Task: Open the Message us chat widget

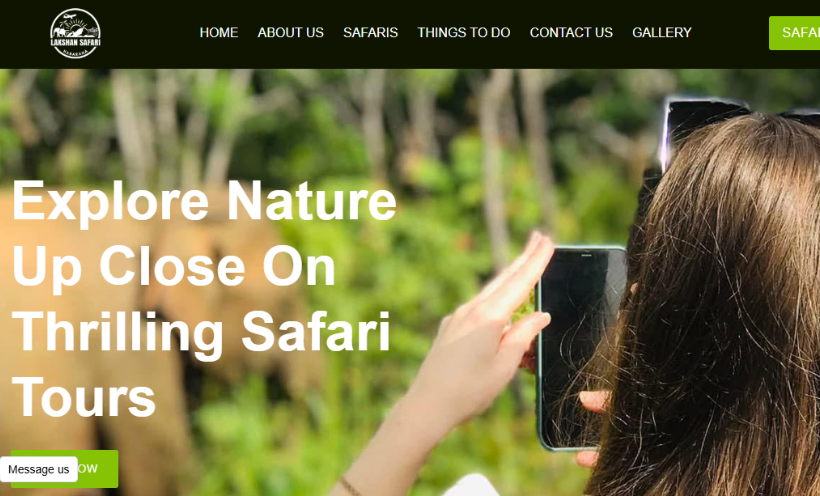Action: 39,469
